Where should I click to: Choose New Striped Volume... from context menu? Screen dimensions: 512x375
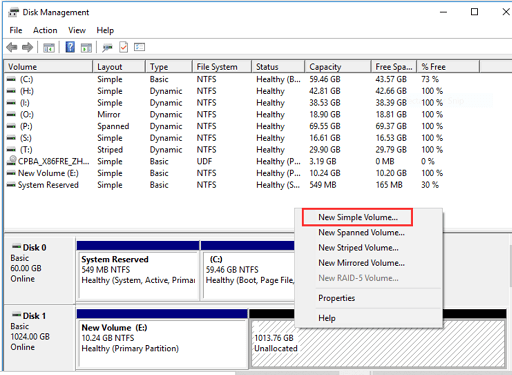coord(358,248)
